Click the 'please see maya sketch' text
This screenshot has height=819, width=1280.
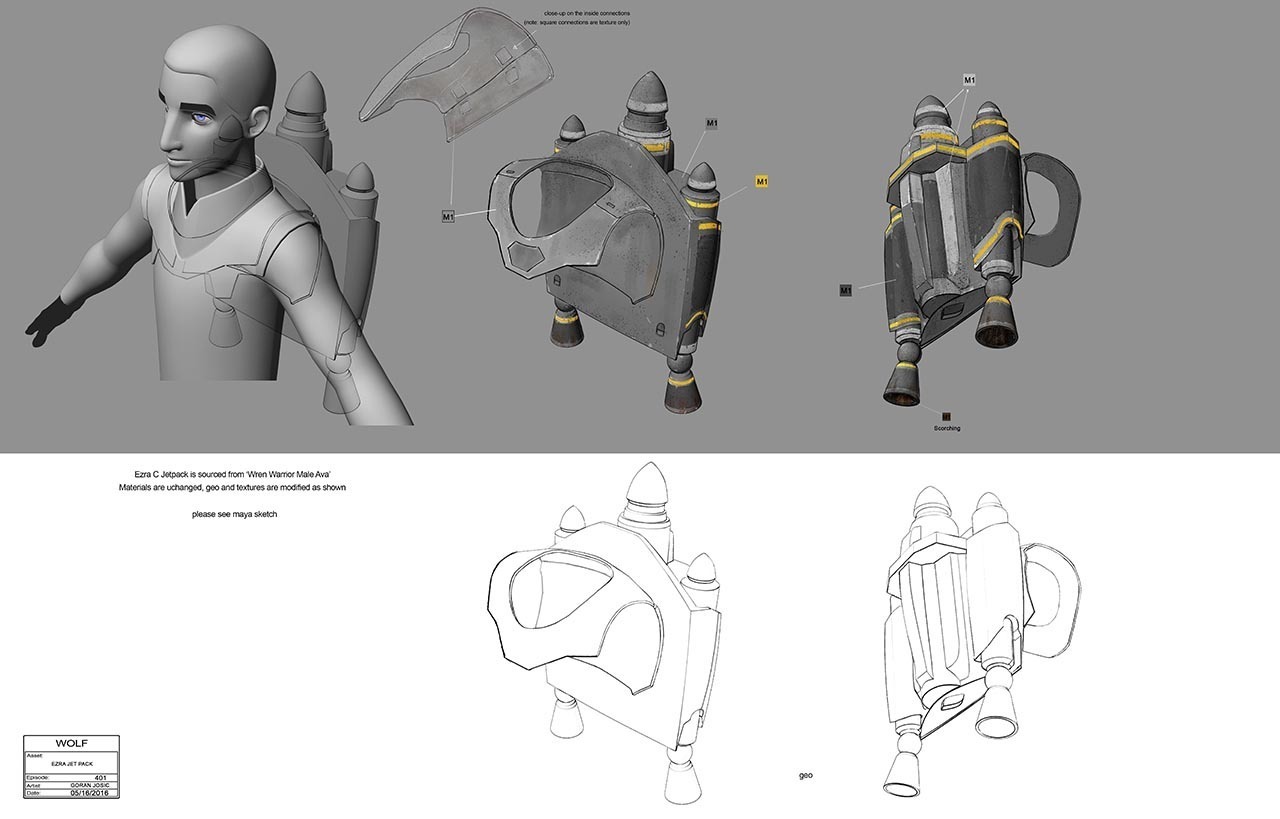[x=234, y=514]
